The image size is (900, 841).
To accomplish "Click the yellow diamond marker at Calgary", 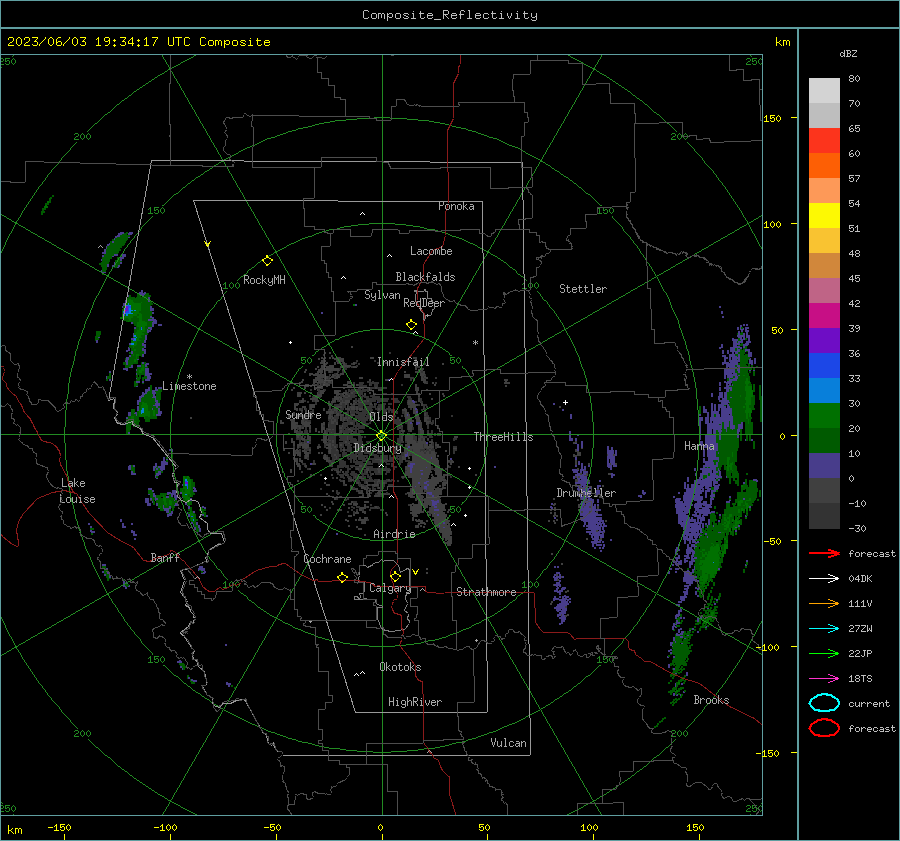I will pyautogui.click(x=395, y=576).
